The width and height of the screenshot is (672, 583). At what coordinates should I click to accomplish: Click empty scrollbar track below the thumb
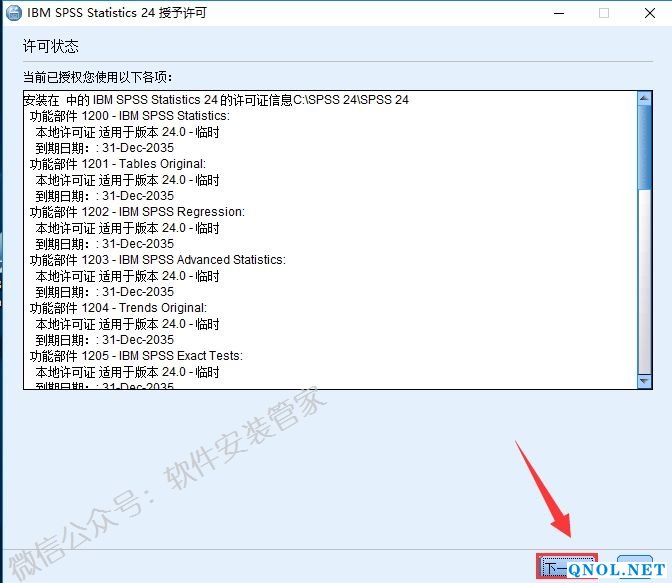pyautogui.click(x=644, y=290)
